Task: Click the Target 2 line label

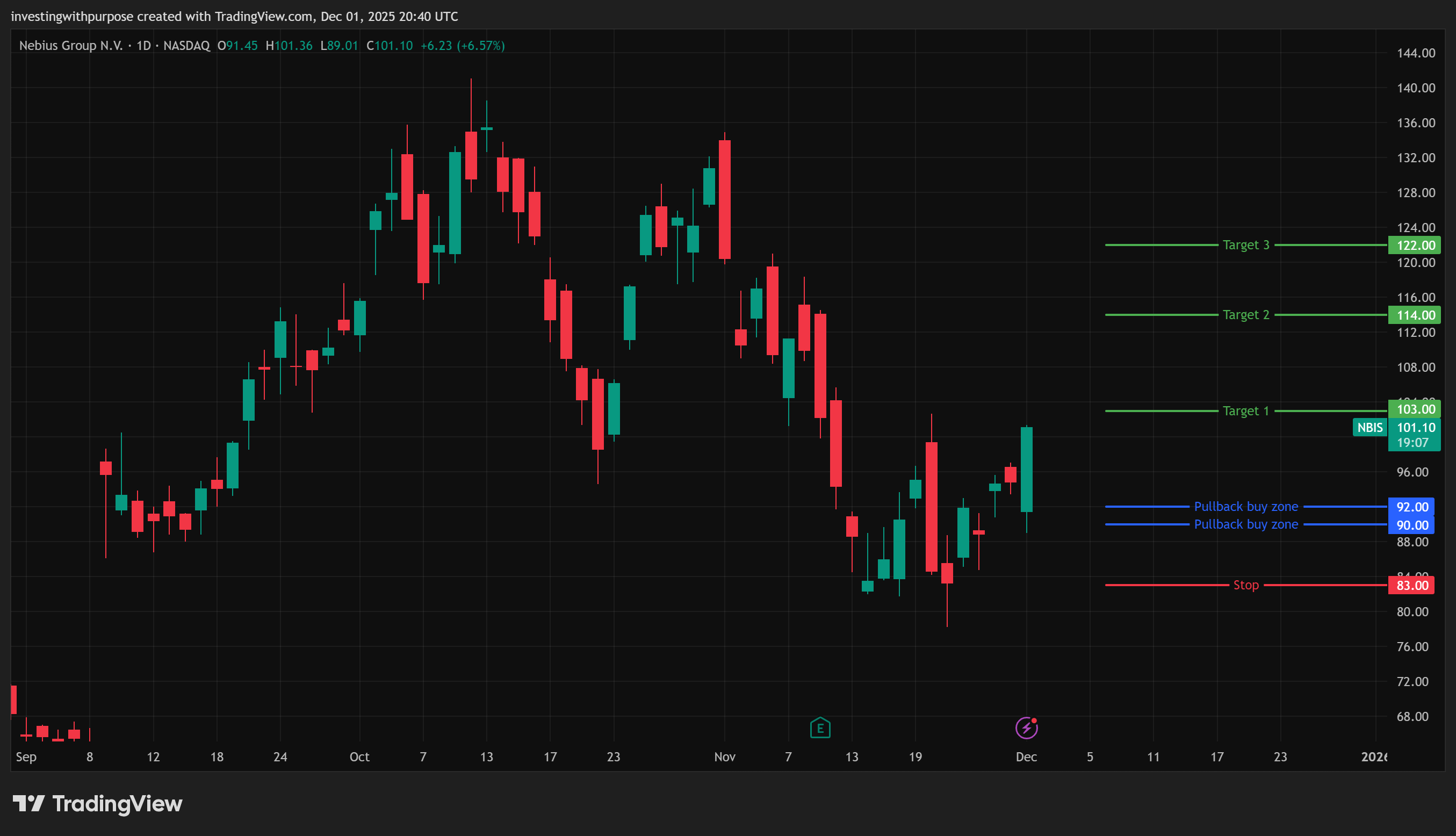Action: point(1246,315)
